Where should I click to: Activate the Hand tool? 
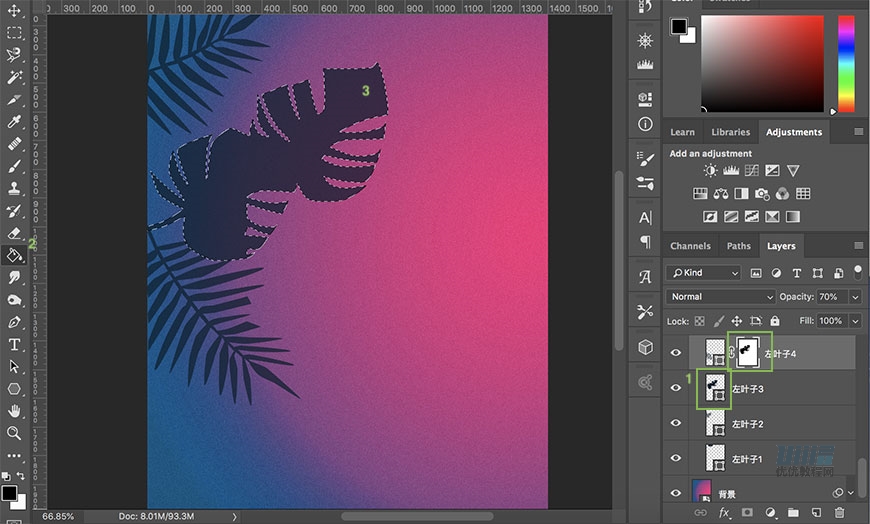(14, 411)
